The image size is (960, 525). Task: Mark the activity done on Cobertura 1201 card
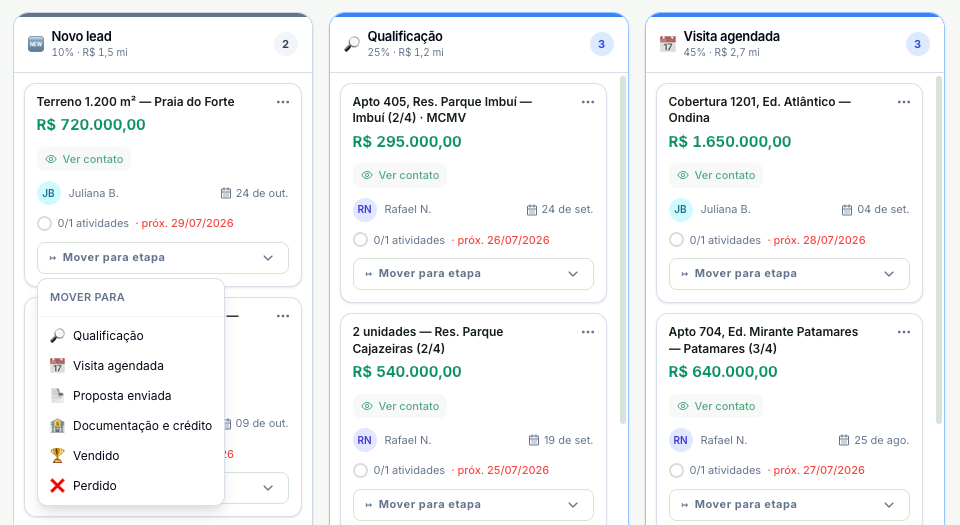pyautogui.click(x=676, y=240)
